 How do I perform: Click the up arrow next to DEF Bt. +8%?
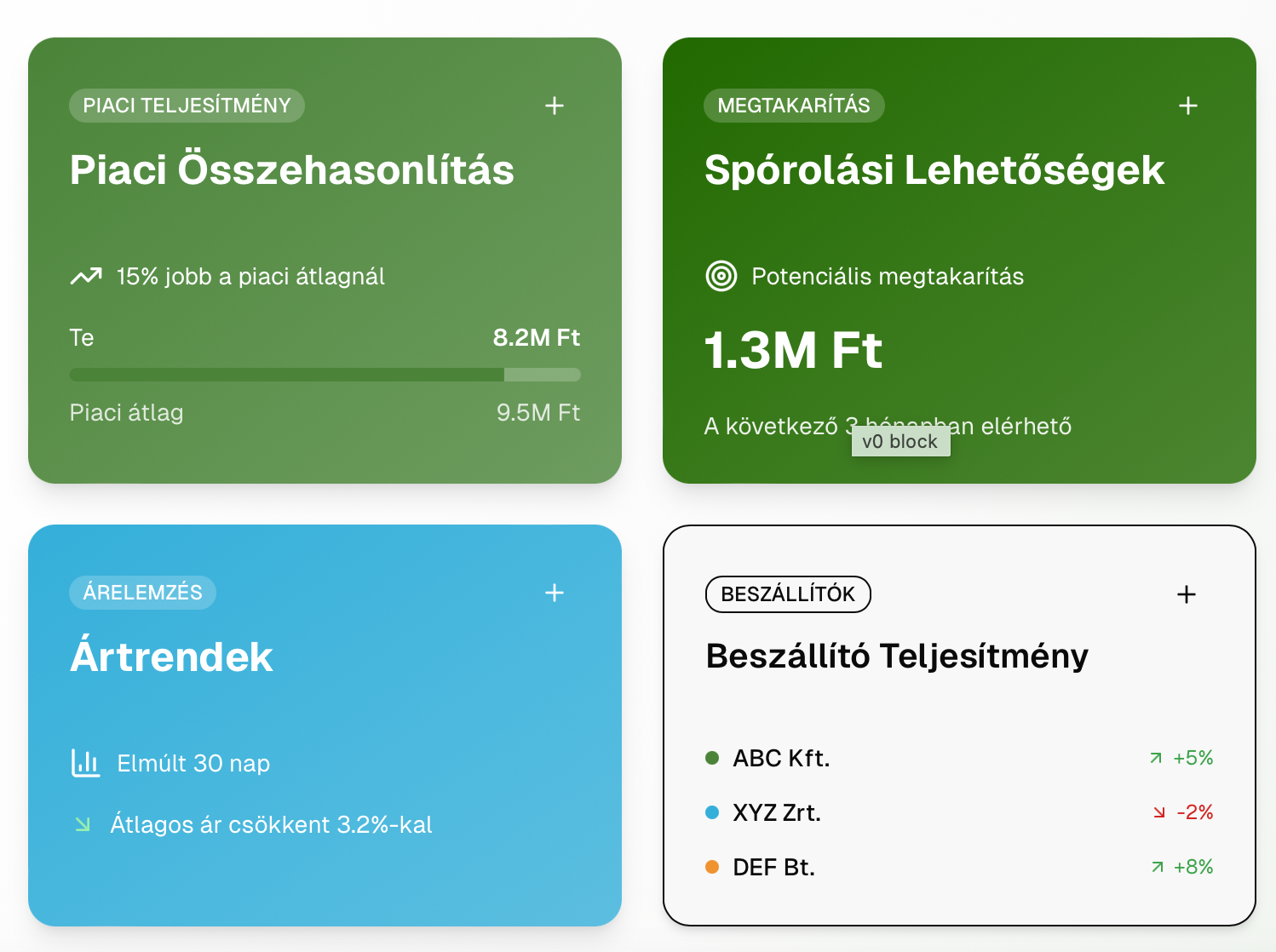pyautogui.click(x=1155, y=867)
